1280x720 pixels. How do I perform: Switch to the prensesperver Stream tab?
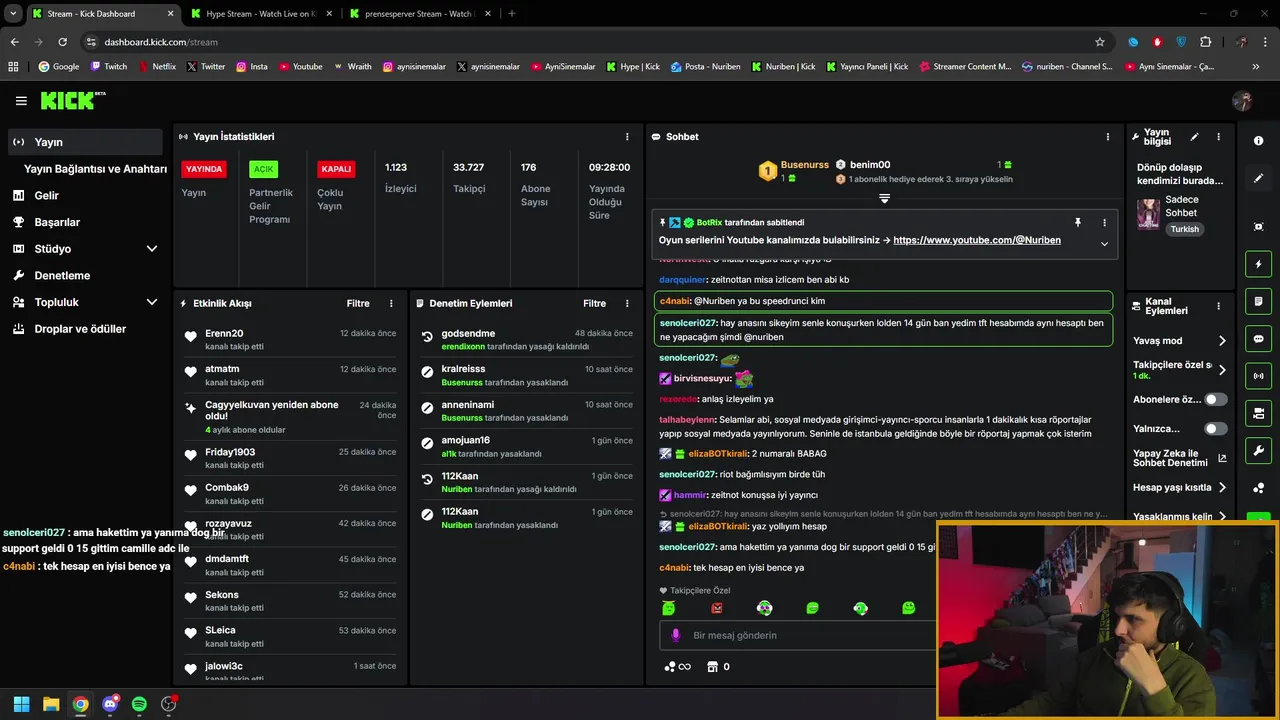(418, 14)
